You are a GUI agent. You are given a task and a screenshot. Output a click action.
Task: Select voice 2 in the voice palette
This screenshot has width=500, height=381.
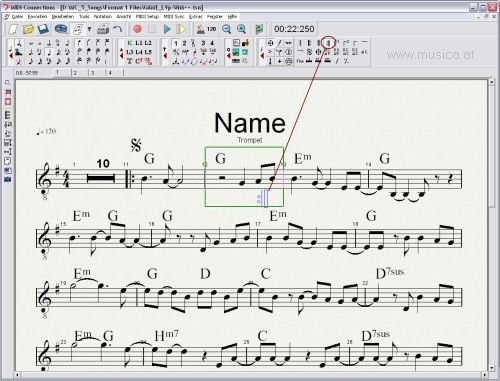(184, 43)
